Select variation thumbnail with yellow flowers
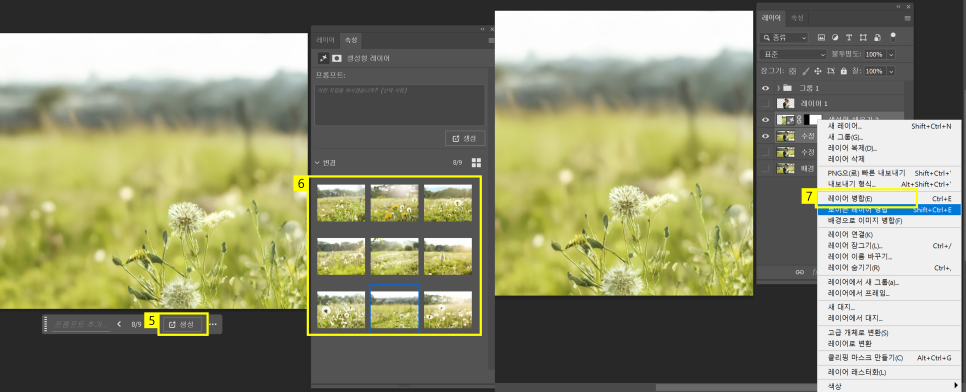 coord(394,203)
